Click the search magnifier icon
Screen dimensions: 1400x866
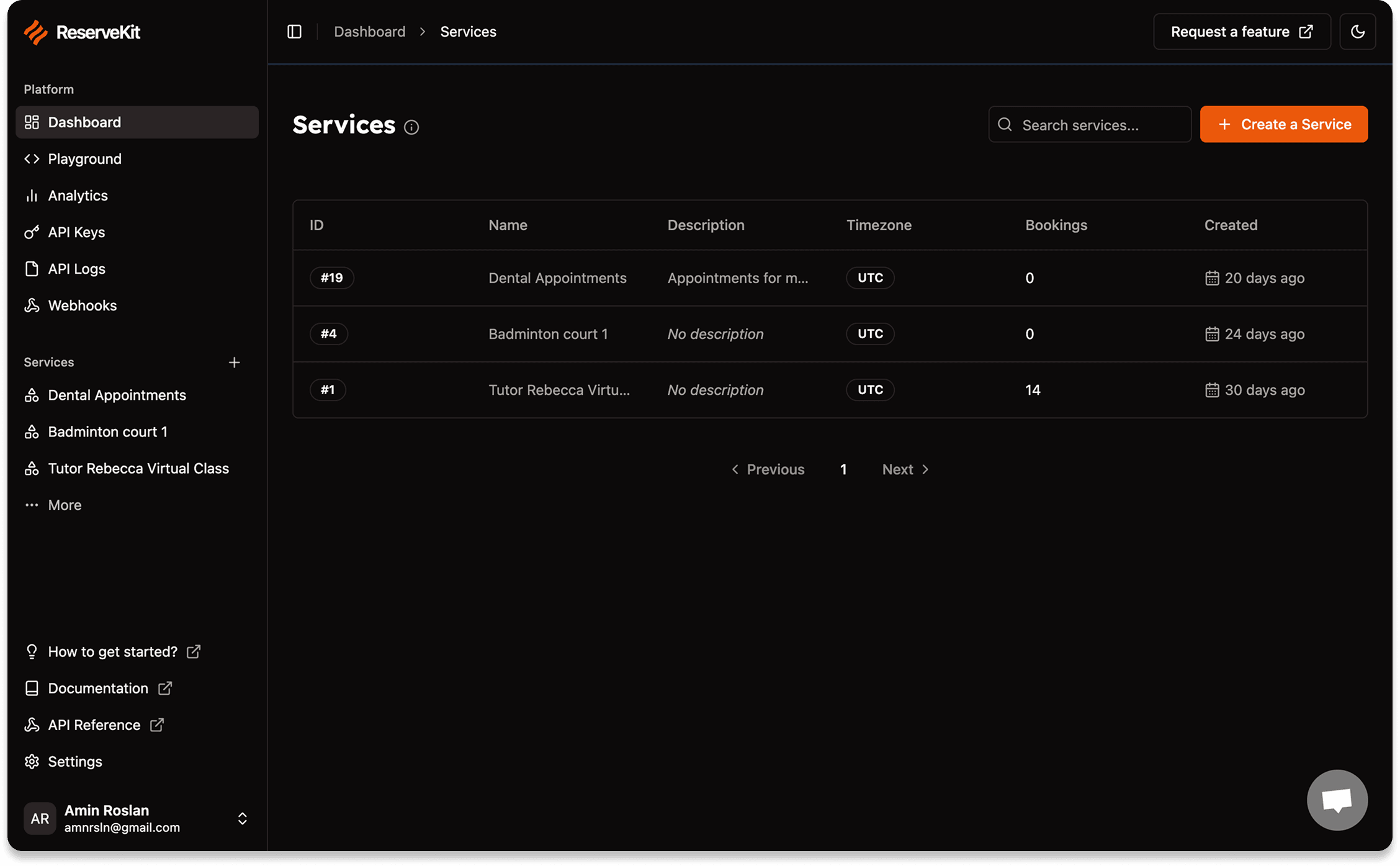coord(1005,125)
